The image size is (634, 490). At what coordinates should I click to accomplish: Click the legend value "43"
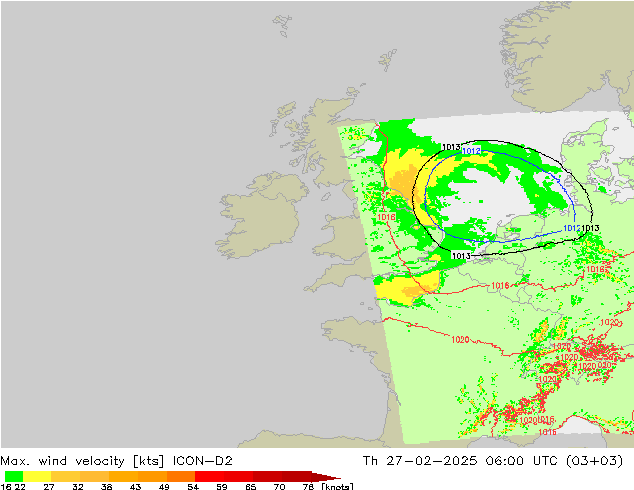[x=135, y=486]
